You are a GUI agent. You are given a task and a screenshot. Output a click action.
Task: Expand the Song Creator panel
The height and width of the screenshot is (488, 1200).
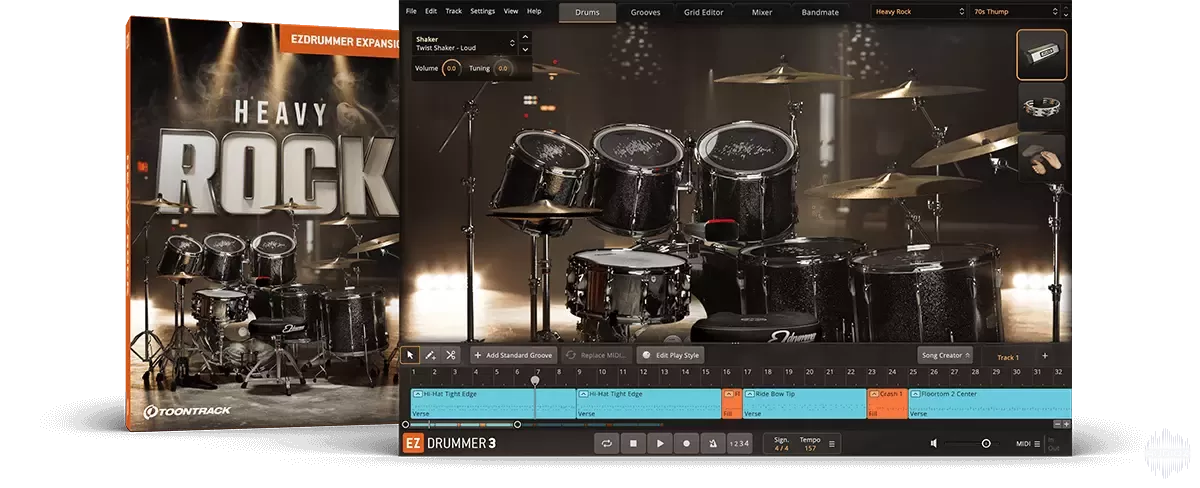coord(945,355)
